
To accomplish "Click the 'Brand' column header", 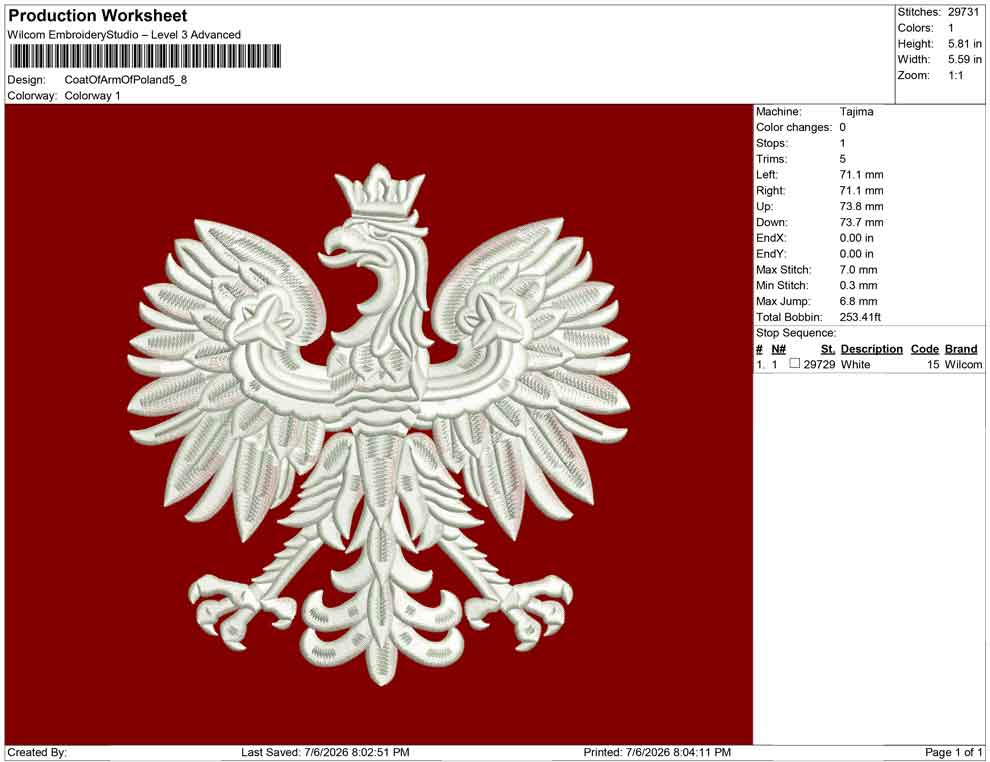I will pos(961,349).
